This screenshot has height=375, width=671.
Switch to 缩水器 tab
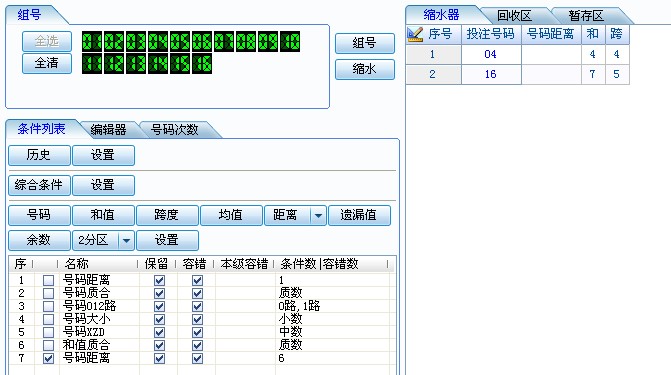(441, 15)
